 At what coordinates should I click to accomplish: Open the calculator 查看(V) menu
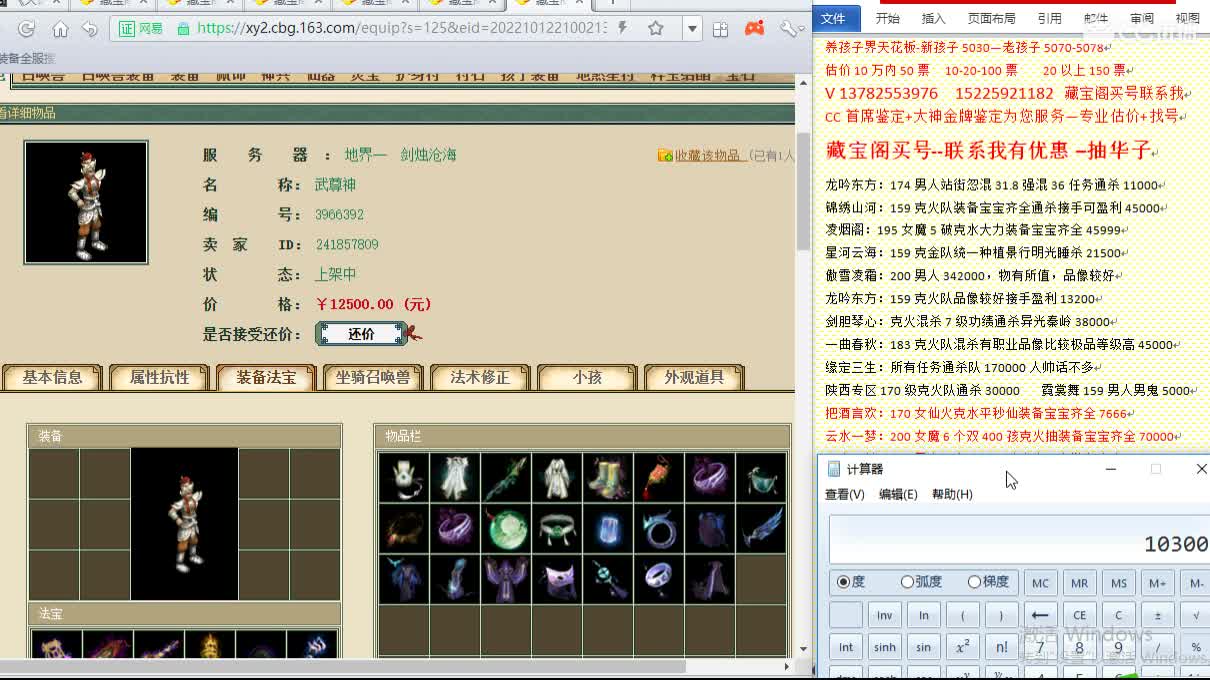coord(845,494)
